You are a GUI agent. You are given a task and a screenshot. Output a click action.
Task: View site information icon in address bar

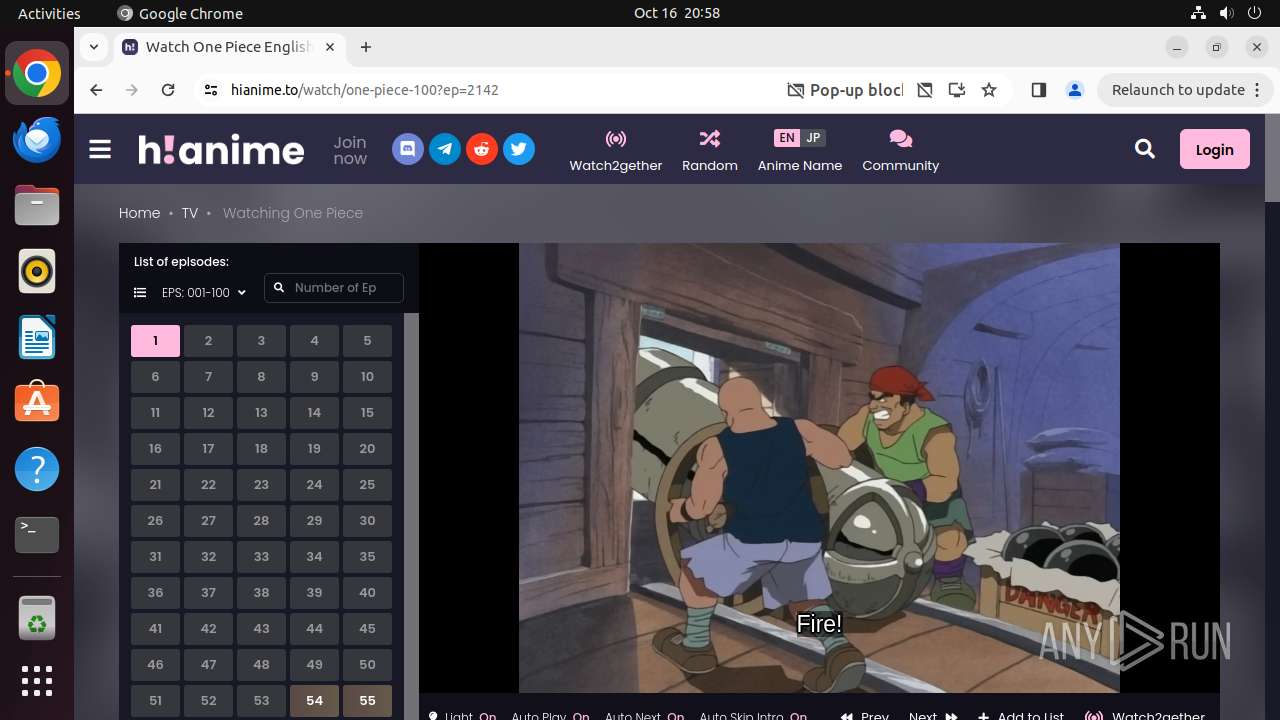click(x=210, y=90)
